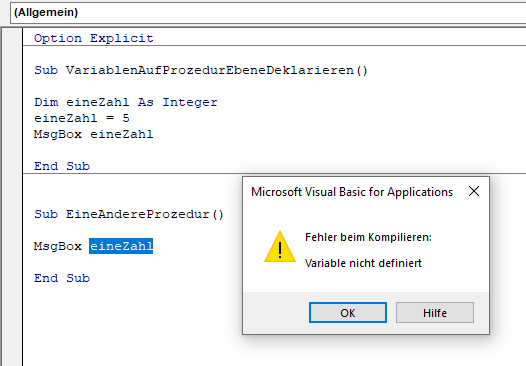
Task: Click the yellow warning triangle icon
Action: coord(280,247)
